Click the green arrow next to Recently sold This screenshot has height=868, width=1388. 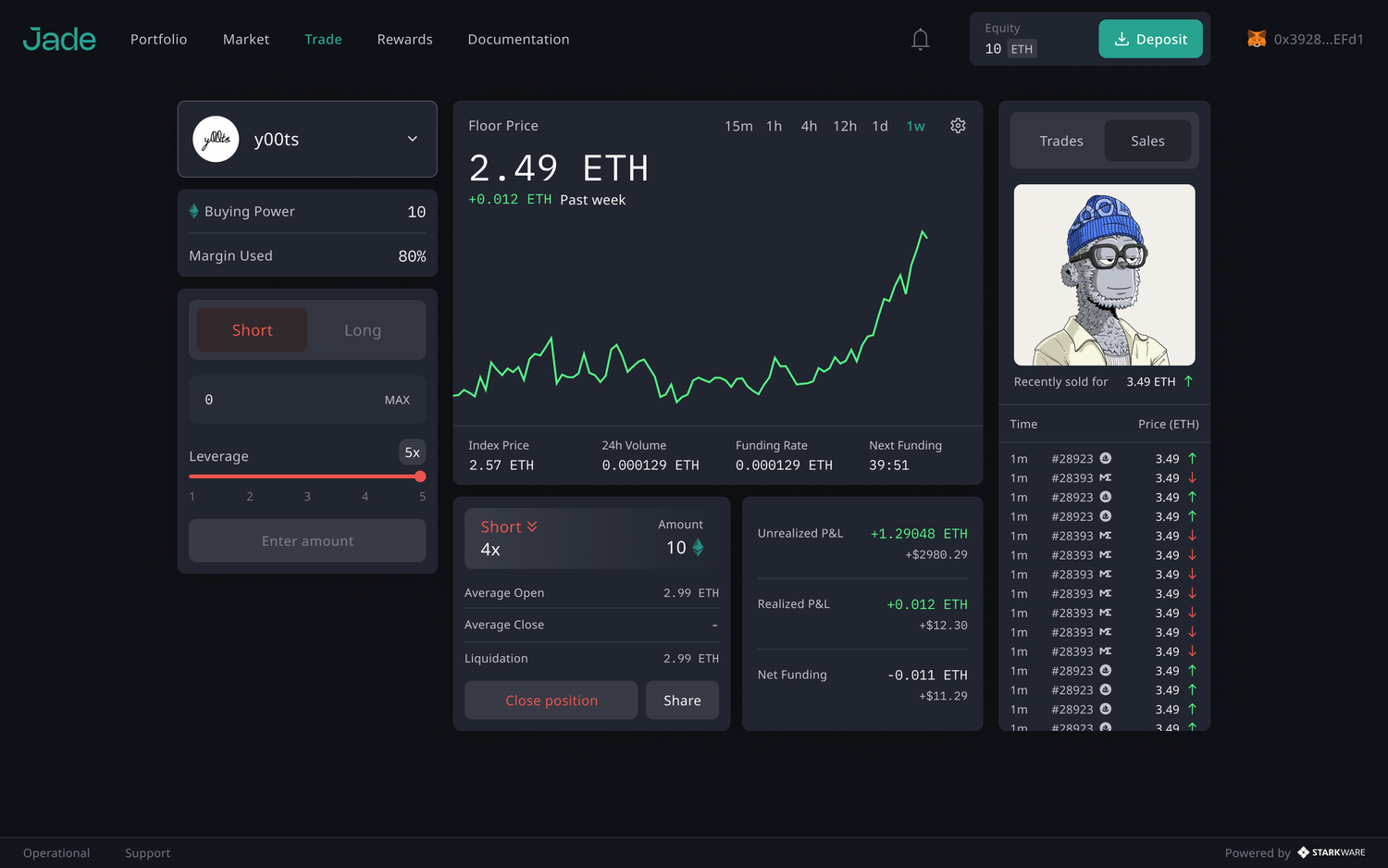(1188, 381)
